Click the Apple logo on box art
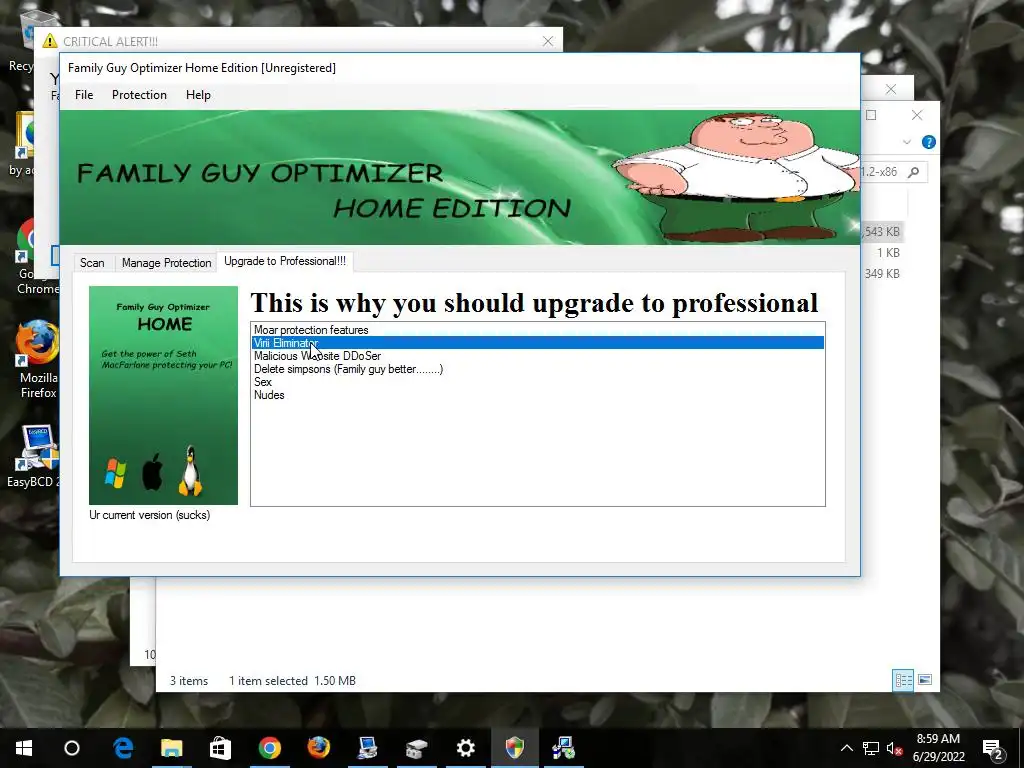Screen dimensions: 1024x768 pos(152,472)
